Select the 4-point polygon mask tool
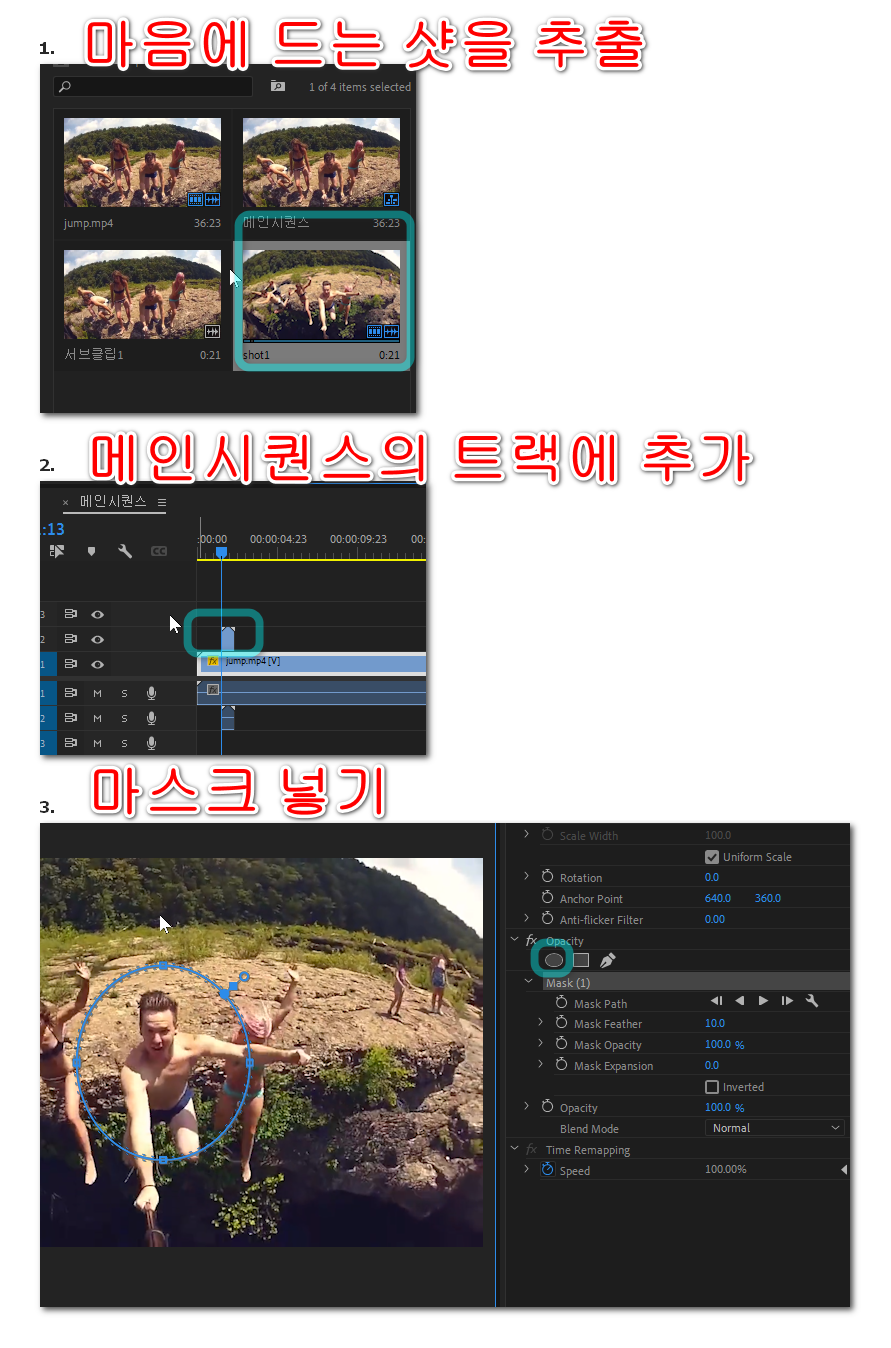The height and width of the screenshot is (1348, 891). point(581,960)
